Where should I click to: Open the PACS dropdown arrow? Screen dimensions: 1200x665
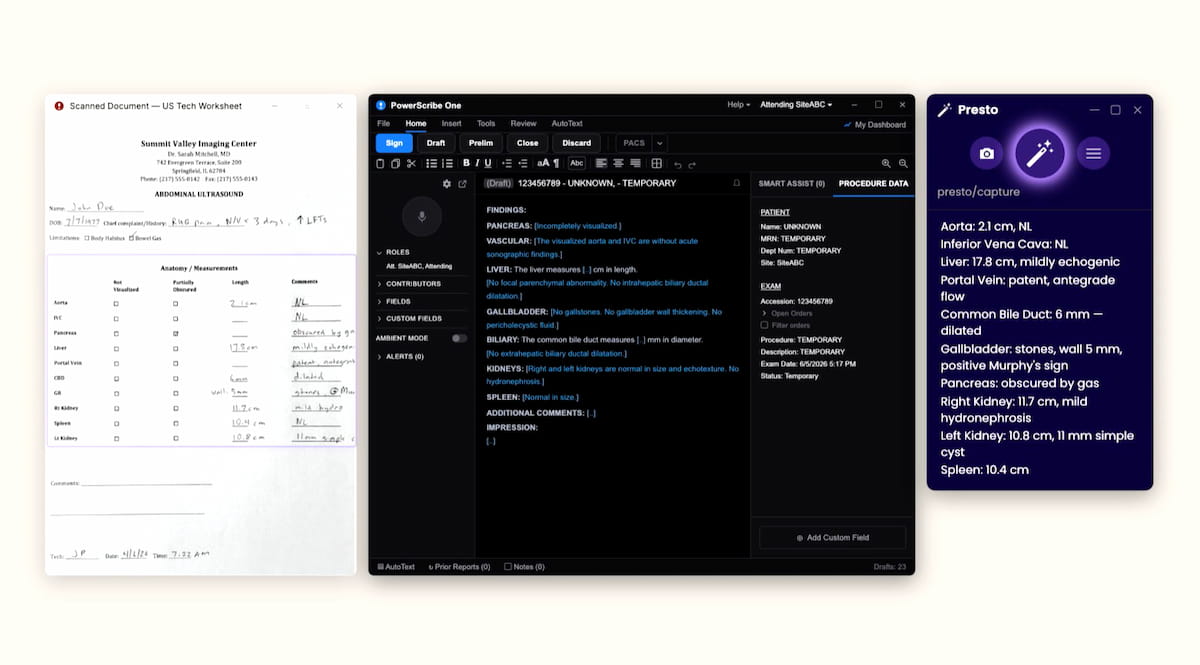pos(660,143)
